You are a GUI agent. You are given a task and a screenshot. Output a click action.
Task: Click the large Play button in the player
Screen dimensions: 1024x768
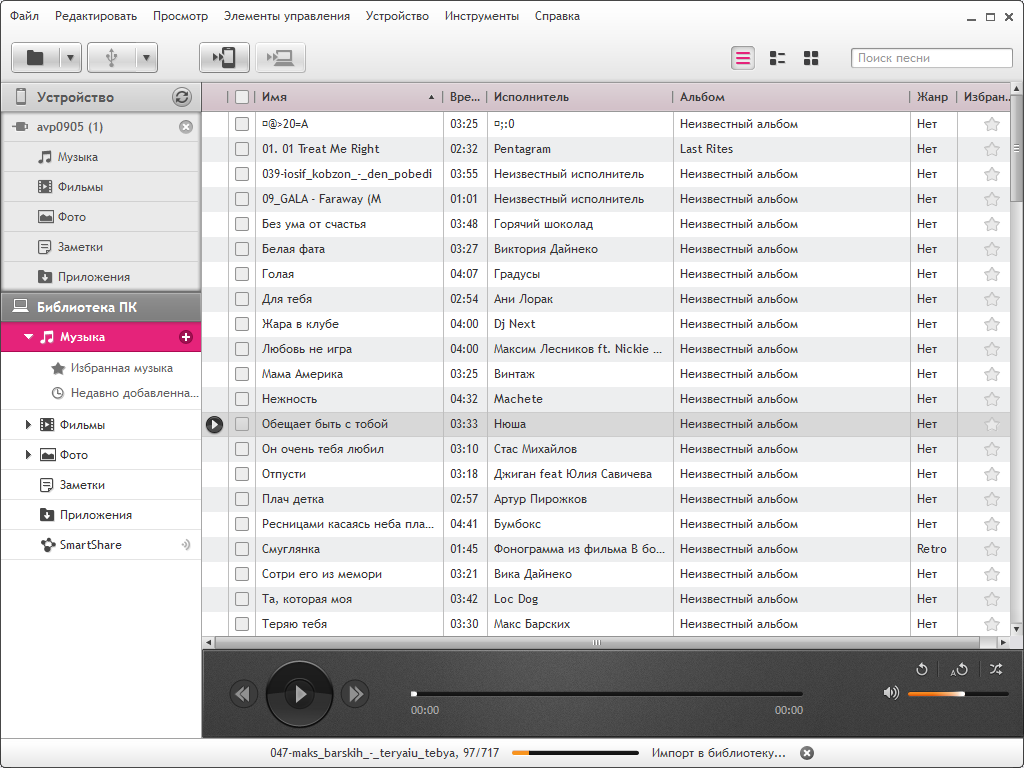coord(300,694)
